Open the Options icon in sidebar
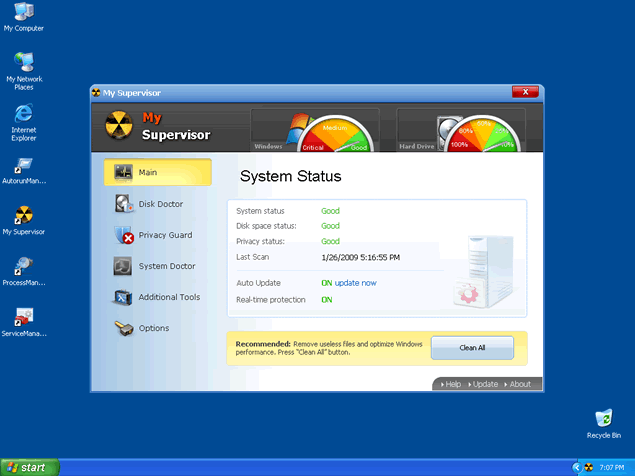Viewport: 635px width, 476px height. pos(124,328)
